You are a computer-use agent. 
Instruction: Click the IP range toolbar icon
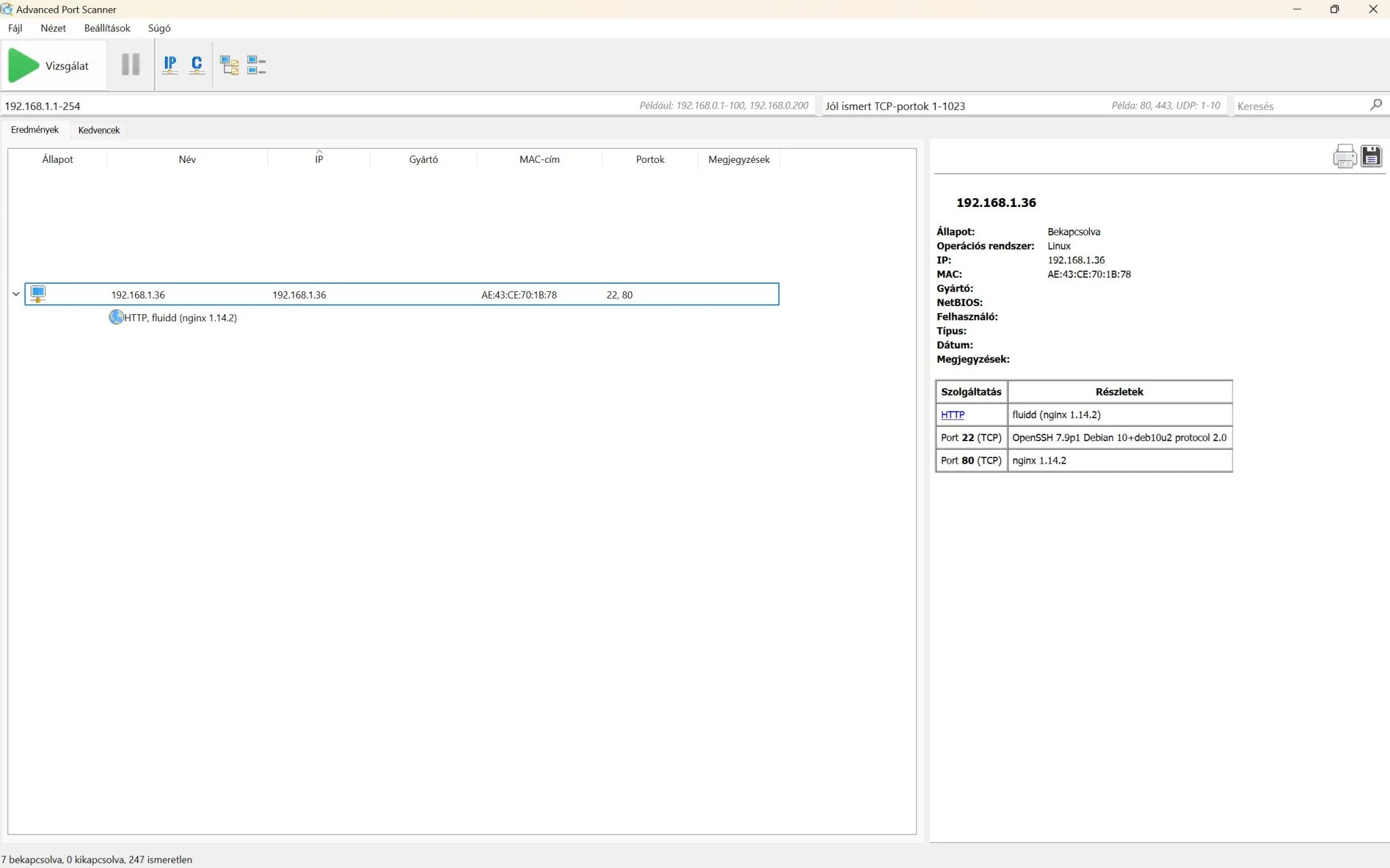tap(170, 65)
